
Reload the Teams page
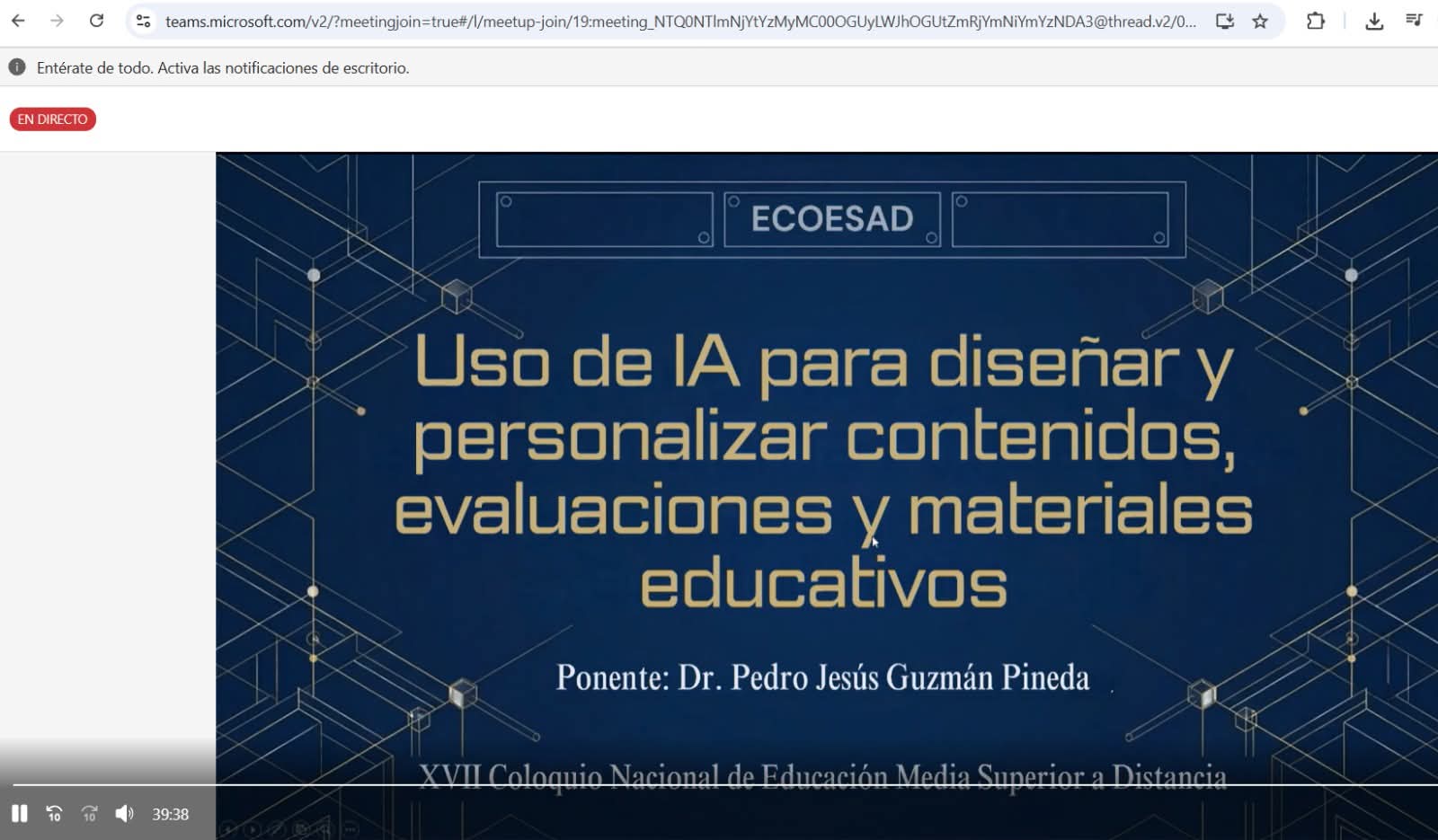click(x=96, y=21)
